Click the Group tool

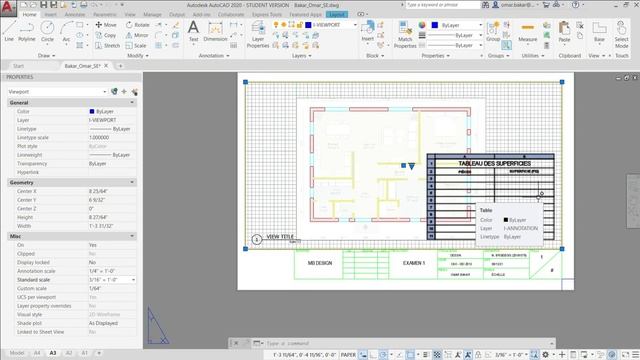493,31
